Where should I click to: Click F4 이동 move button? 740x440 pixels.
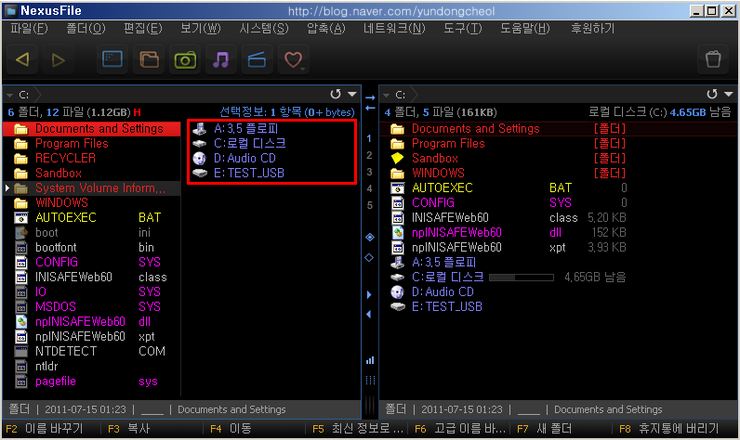point(230,429)
